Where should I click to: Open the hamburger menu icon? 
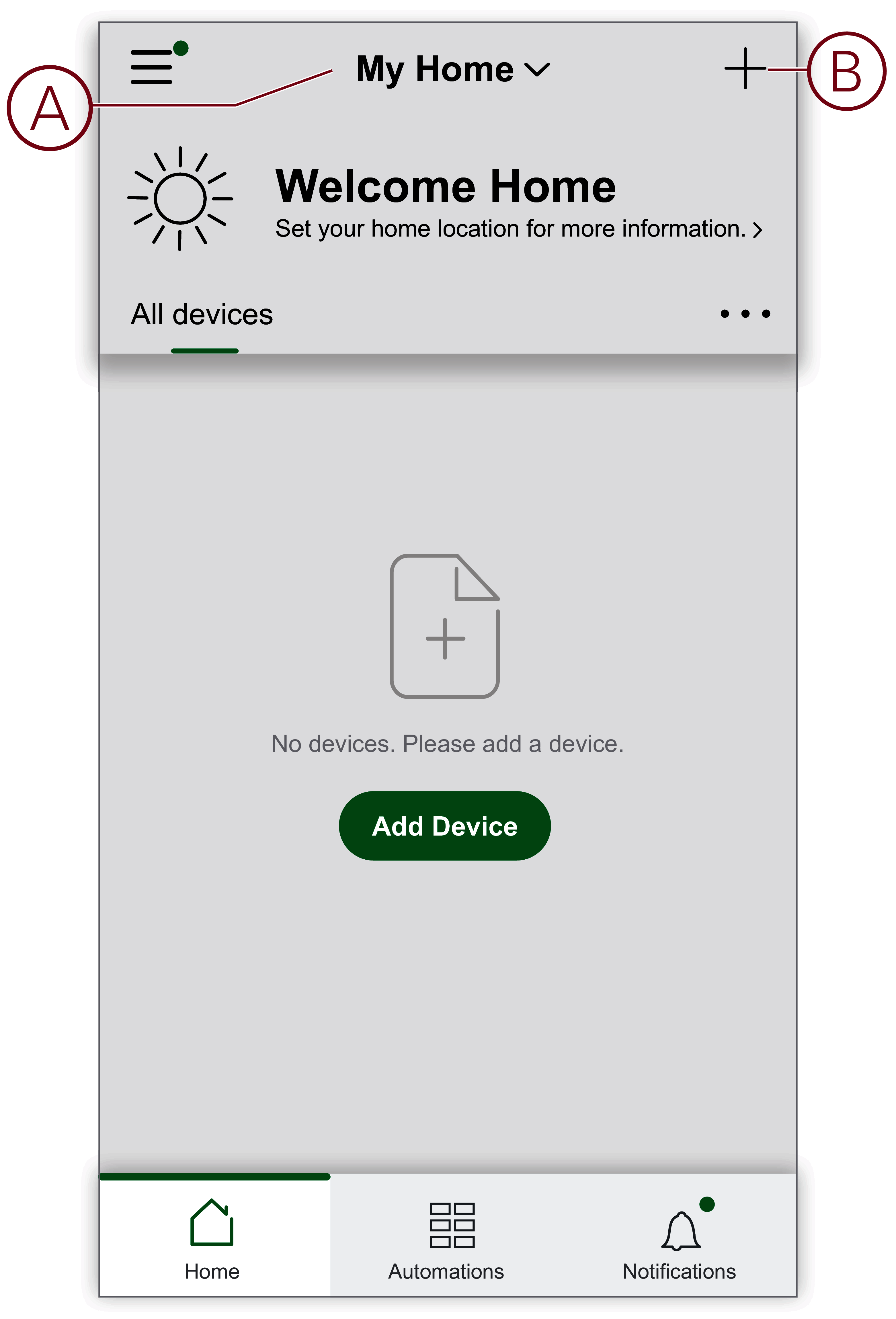pyautogui.click(x=151, y=67)
